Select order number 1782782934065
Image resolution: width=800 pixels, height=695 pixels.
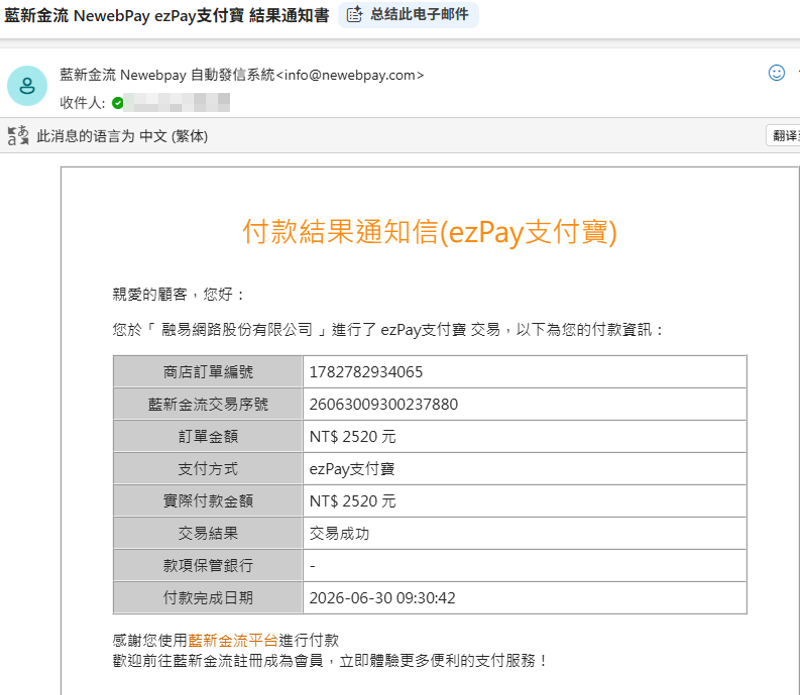(366, 372)
